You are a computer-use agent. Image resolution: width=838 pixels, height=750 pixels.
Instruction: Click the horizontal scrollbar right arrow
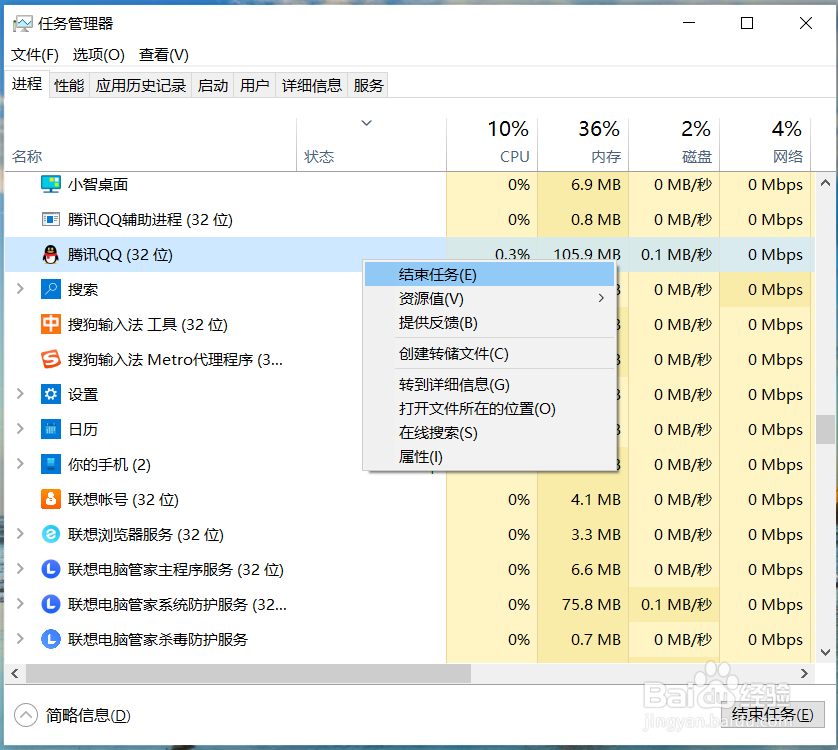click(x=804, y=674)
